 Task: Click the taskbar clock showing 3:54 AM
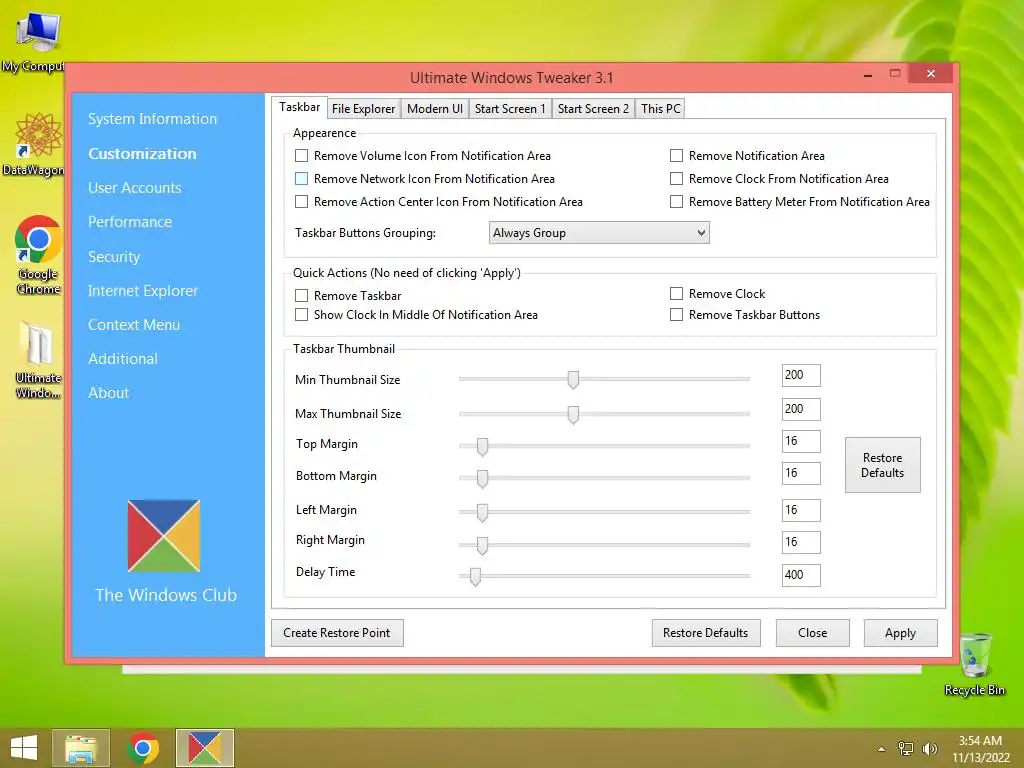tap(980, 748)
